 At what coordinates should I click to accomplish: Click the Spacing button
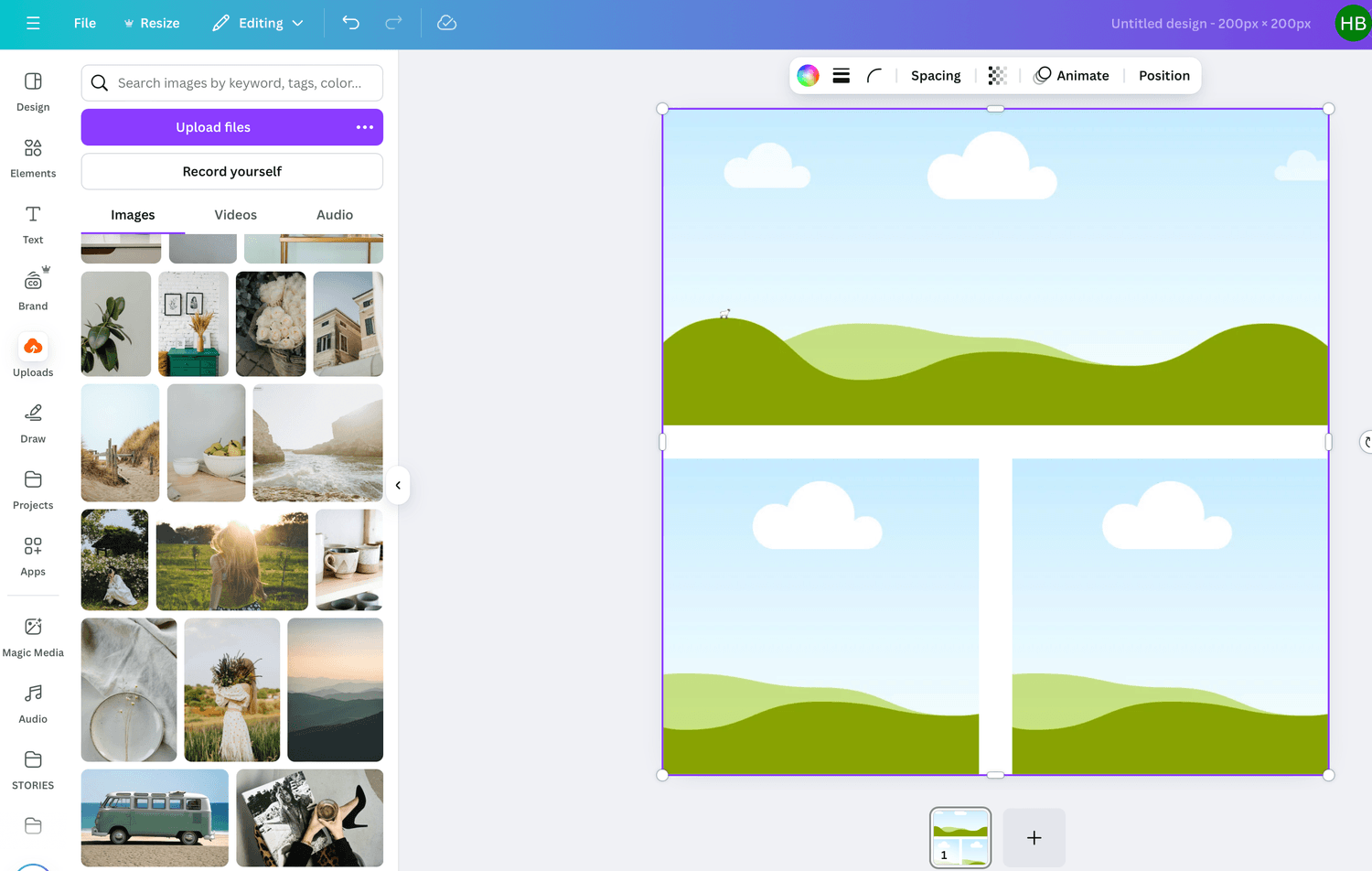click(936, 76)
